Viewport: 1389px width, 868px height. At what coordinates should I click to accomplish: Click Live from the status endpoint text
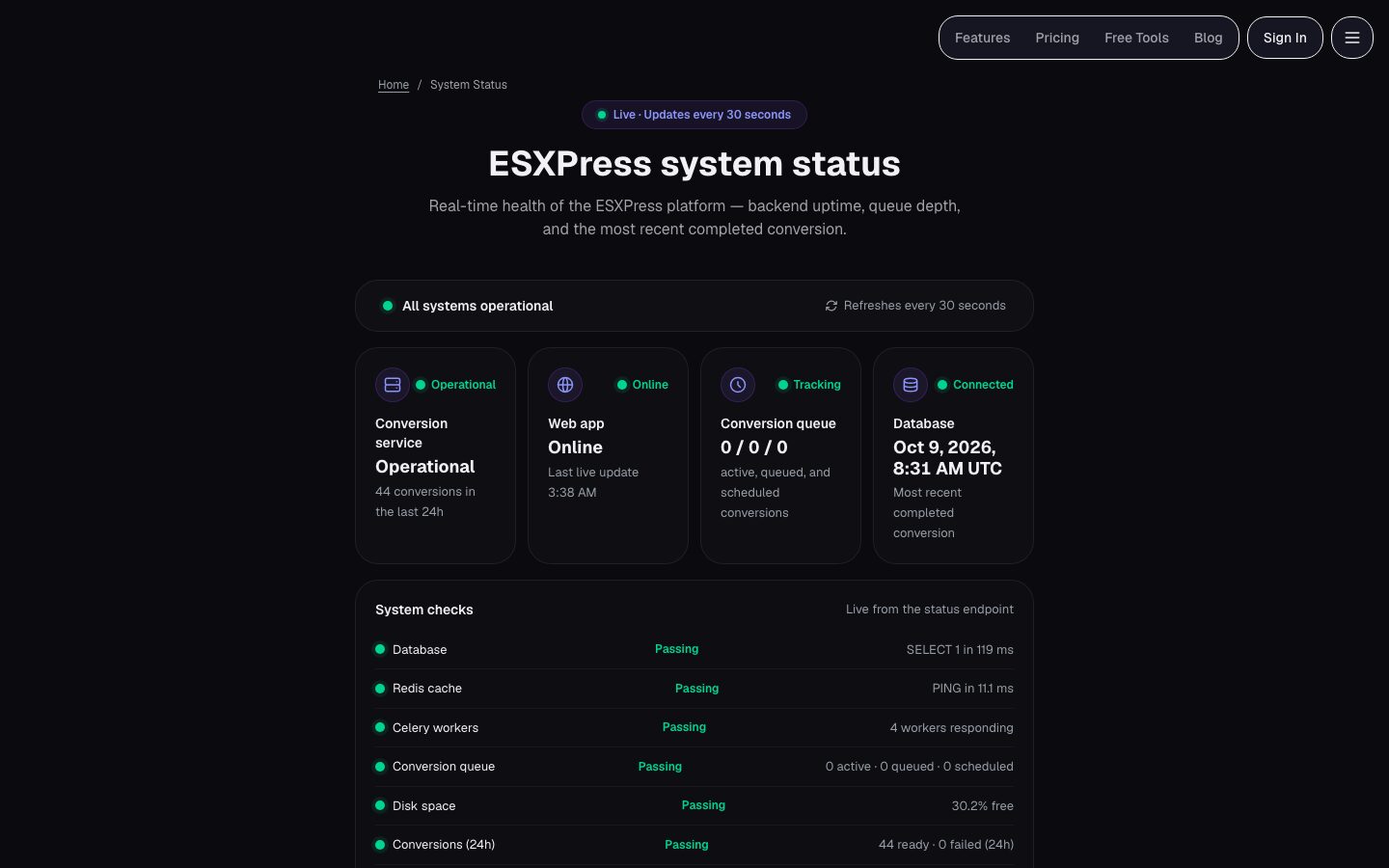(x=930, y=610)
